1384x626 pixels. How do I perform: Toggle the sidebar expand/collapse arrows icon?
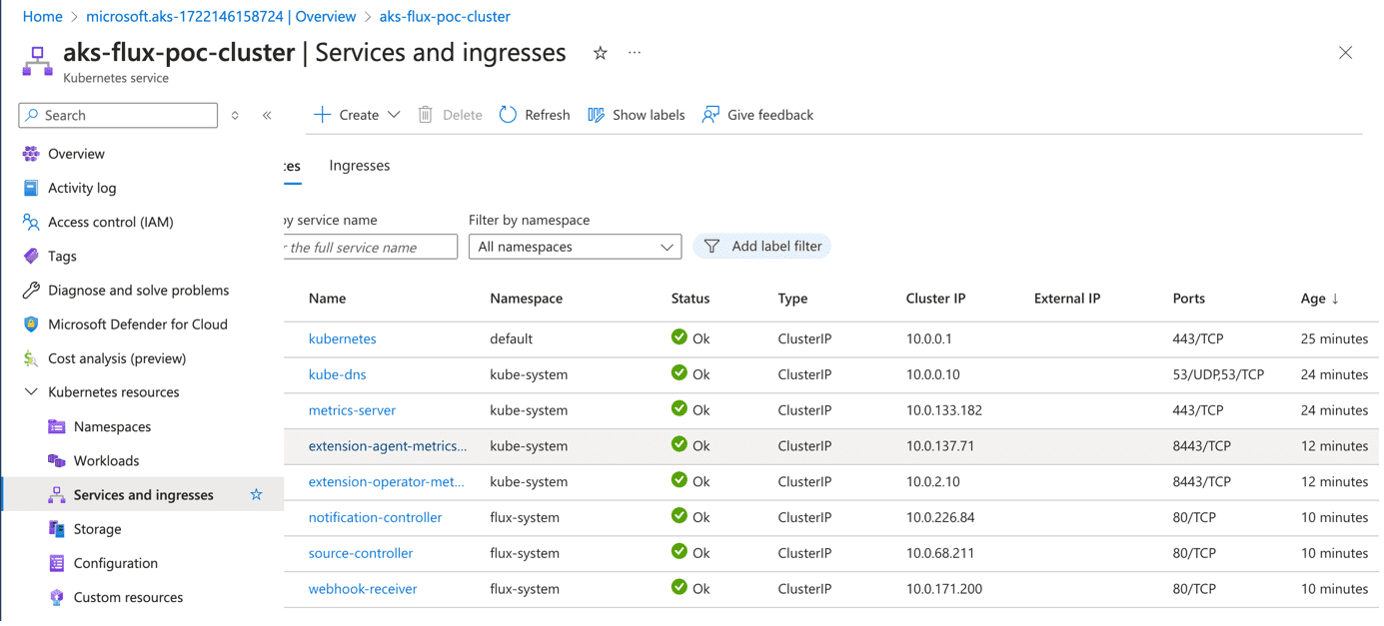[235, 115]
